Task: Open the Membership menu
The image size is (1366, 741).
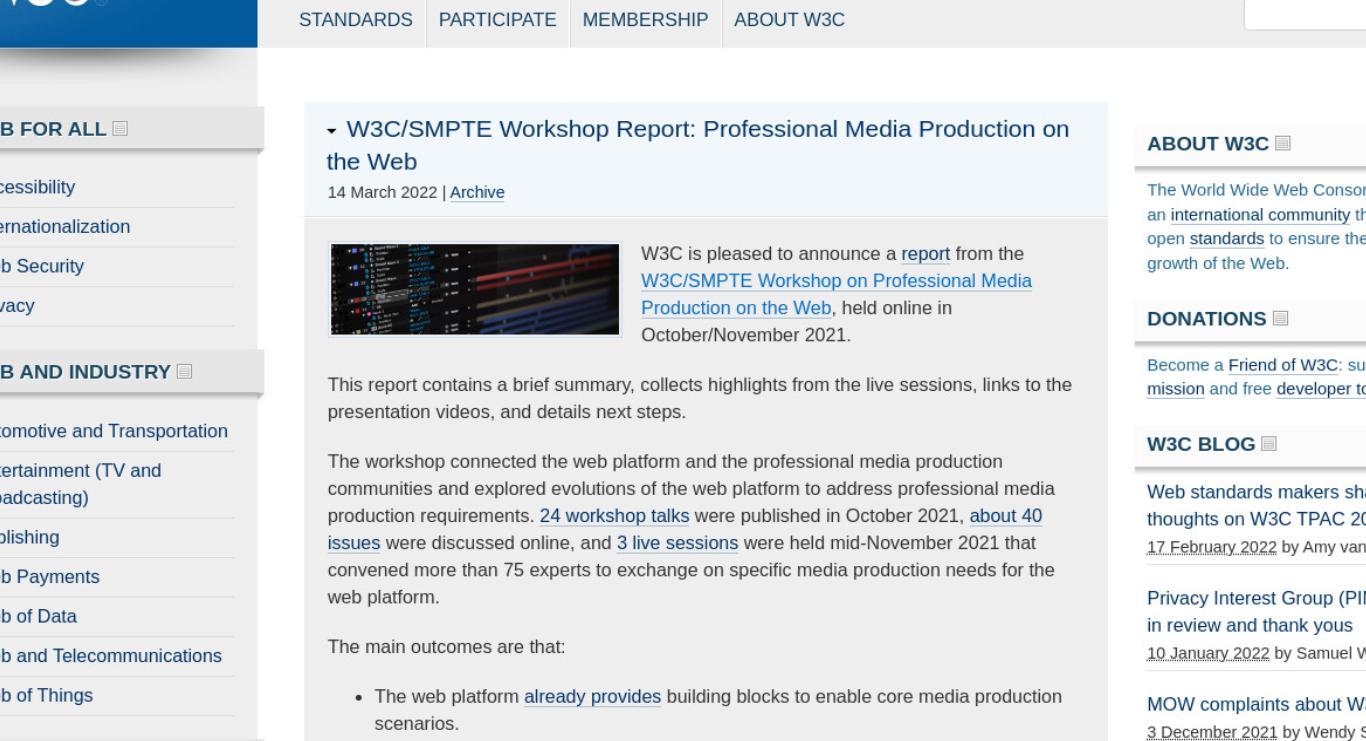Action: click(x=645, y=20)
